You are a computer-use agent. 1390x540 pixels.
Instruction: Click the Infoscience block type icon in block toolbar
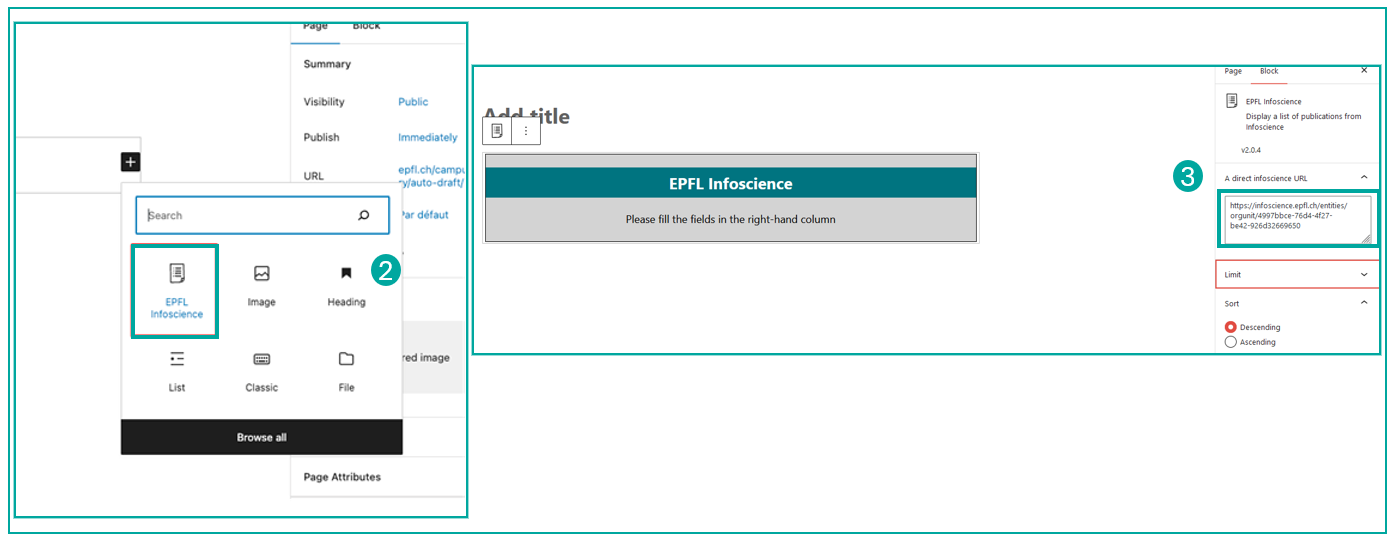[x=497, y=131]
